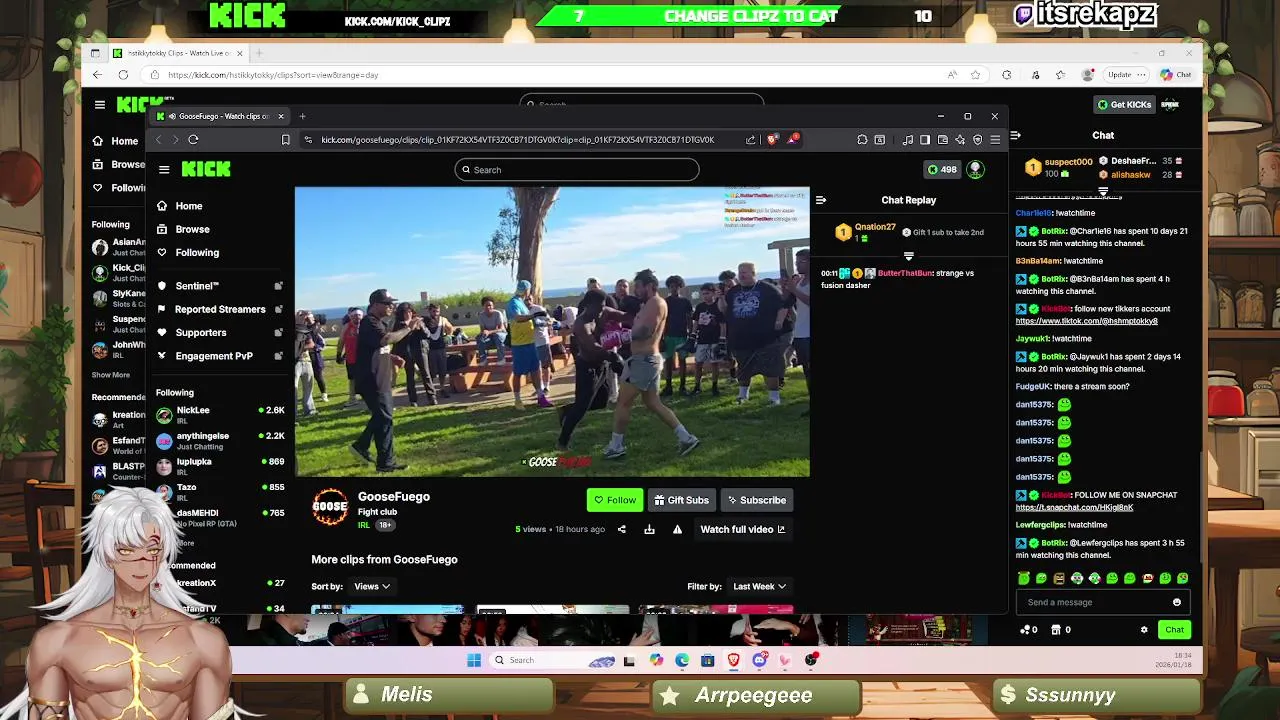Share page via the address bar share icon
Image resolution: width=1280 pixels, height=720 pixels.
(750, 140)
